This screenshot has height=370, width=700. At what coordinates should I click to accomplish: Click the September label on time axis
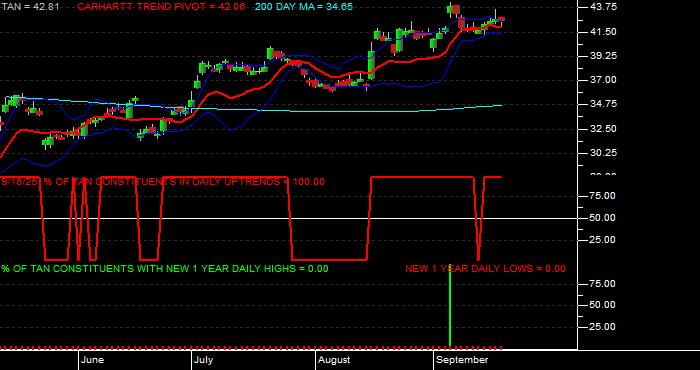tap(462, 360)
